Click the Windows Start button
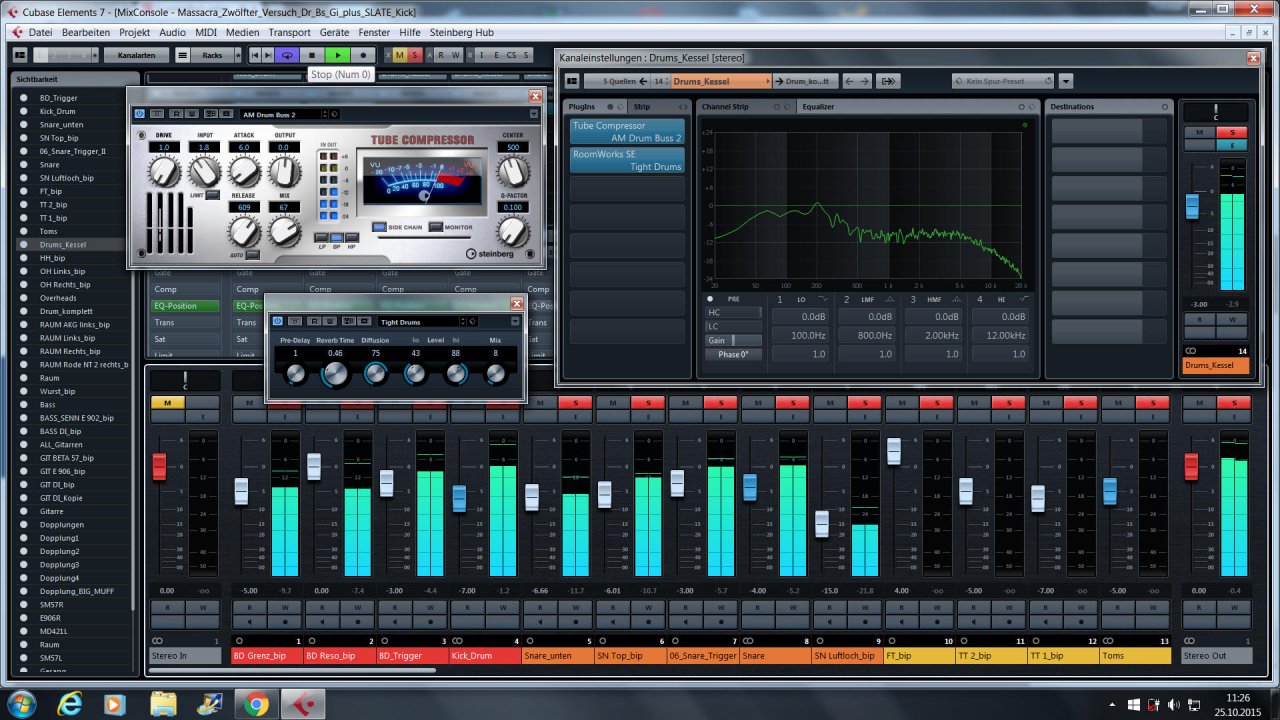1280x720 pixels. pos(20,704)
